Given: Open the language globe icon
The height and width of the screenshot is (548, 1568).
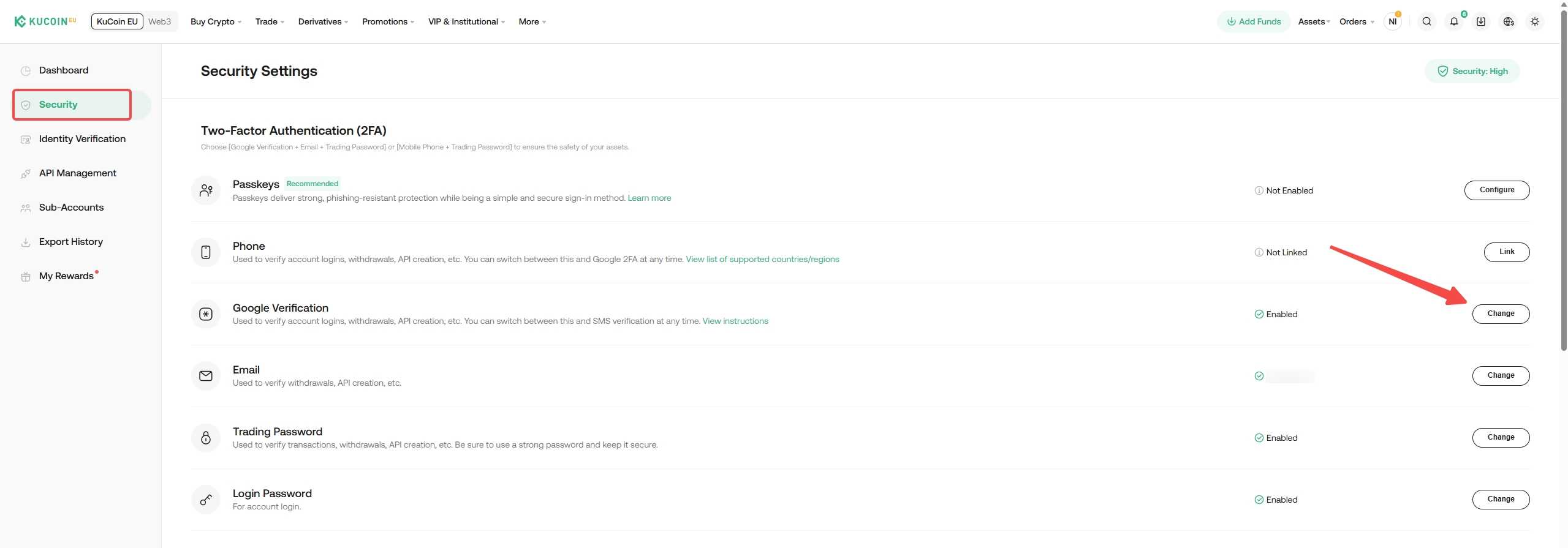Looking at the screenshot, I should pos(1508,21).
